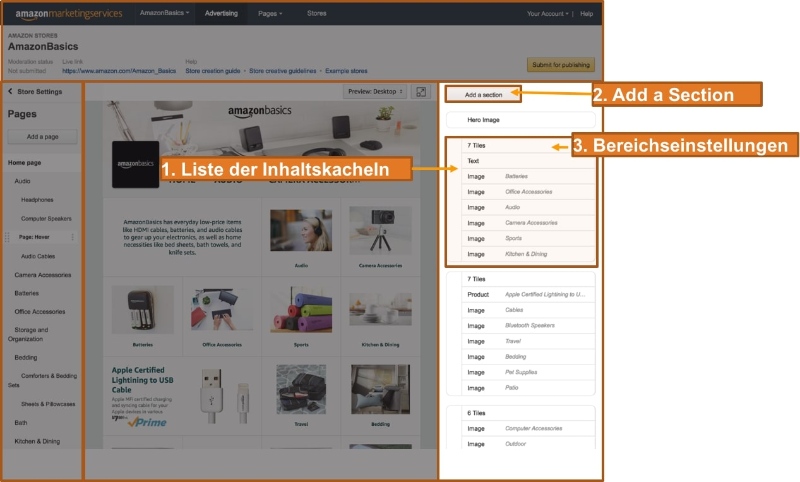
Task: Open the Stores tab
Action: [x=316, y=13]
